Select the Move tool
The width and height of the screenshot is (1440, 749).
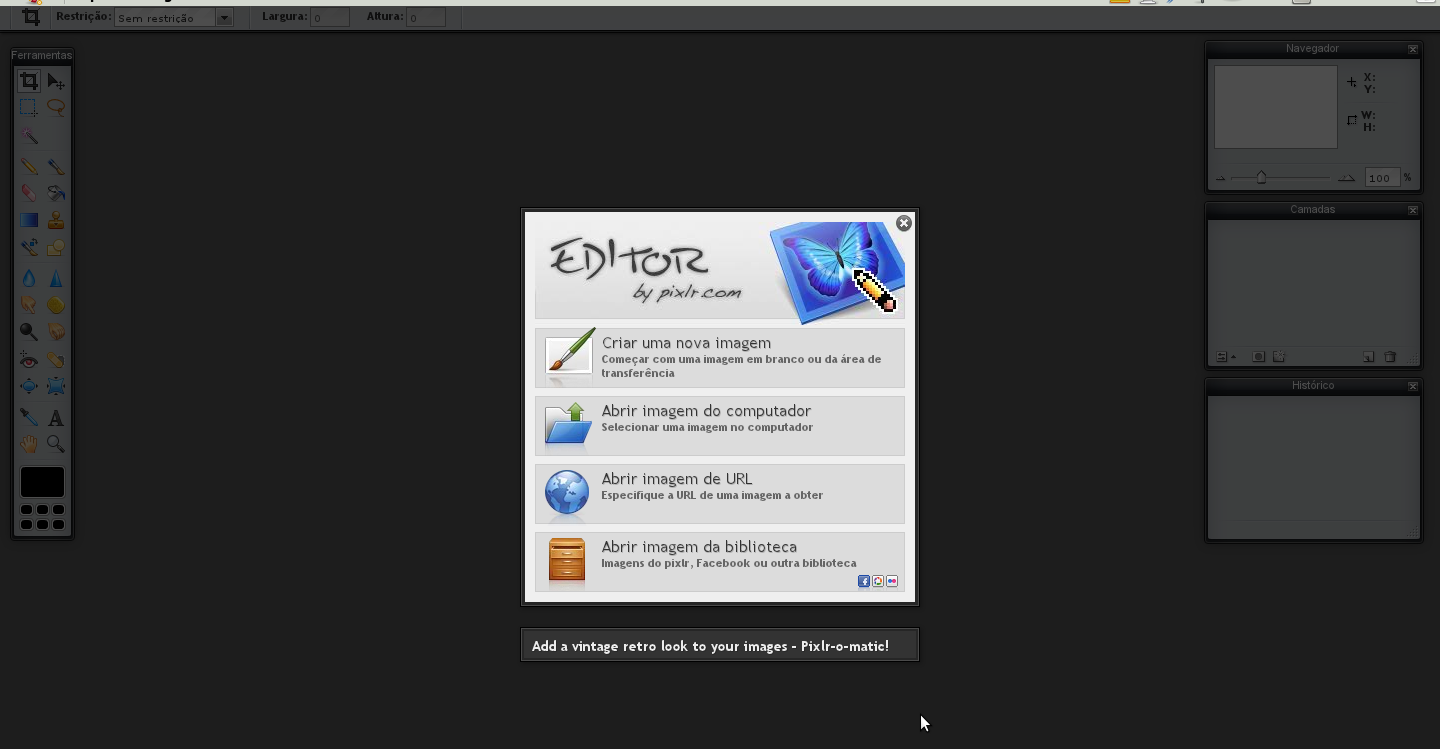point(56,81)
